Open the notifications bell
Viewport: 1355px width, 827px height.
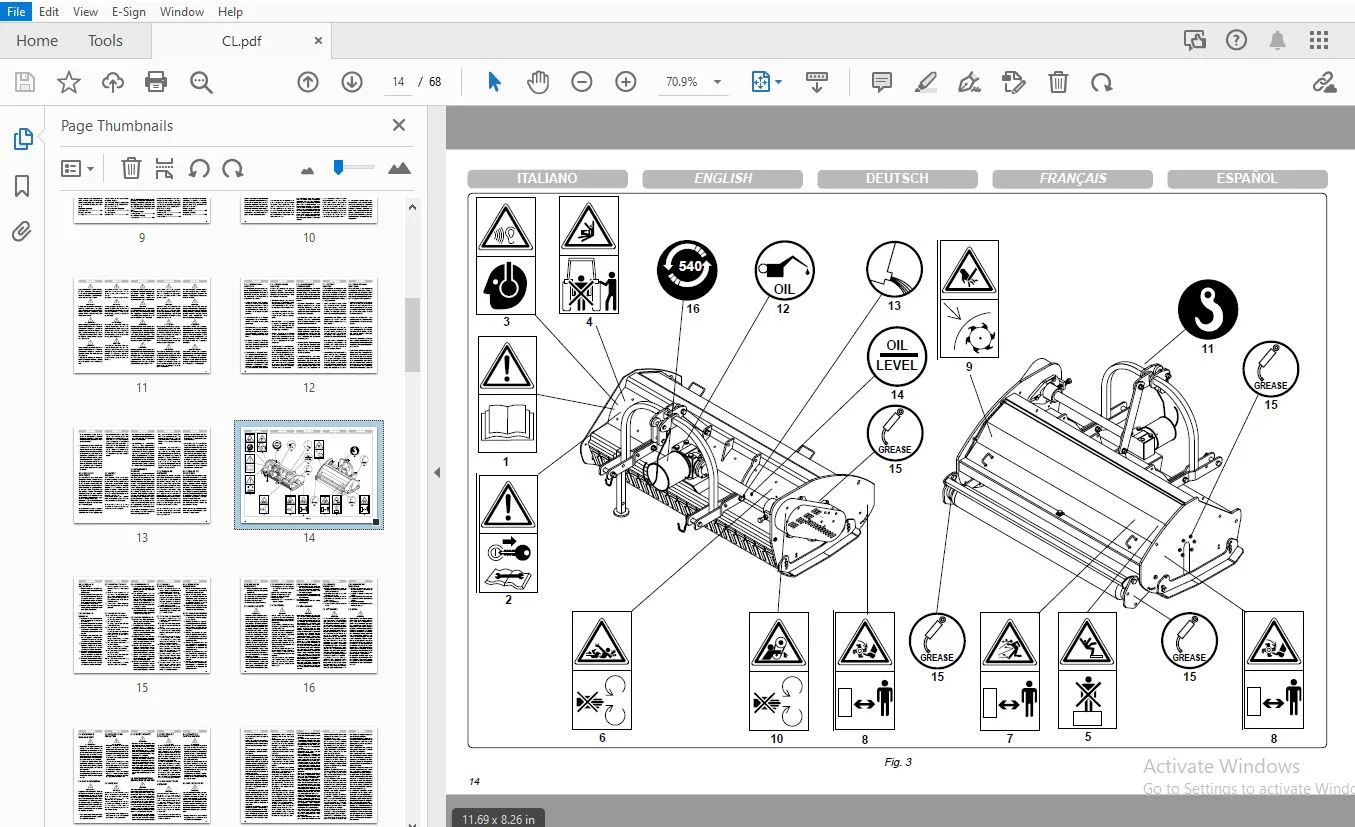pyautogui.click(x=1278, y=40)
